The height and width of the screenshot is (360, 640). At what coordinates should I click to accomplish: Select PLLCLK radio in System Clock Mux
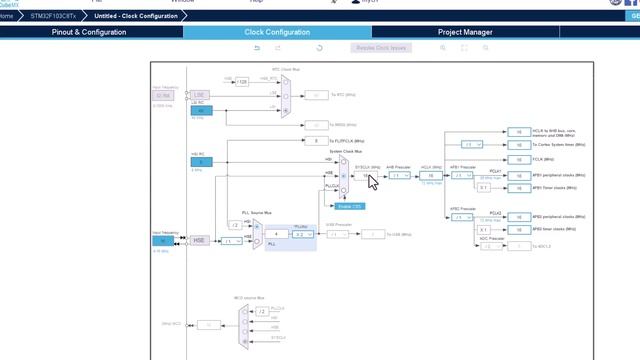(344, 190)
